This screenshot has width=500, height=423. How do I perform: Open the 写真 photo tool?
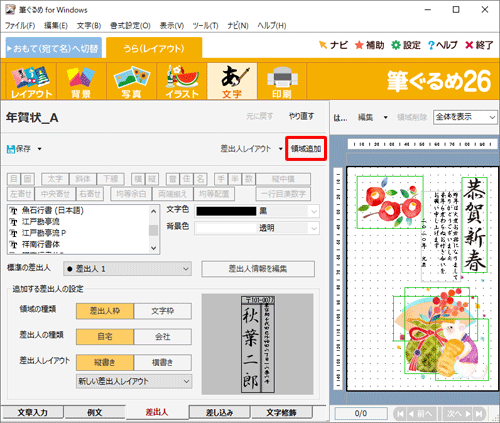tap(131, 81)
